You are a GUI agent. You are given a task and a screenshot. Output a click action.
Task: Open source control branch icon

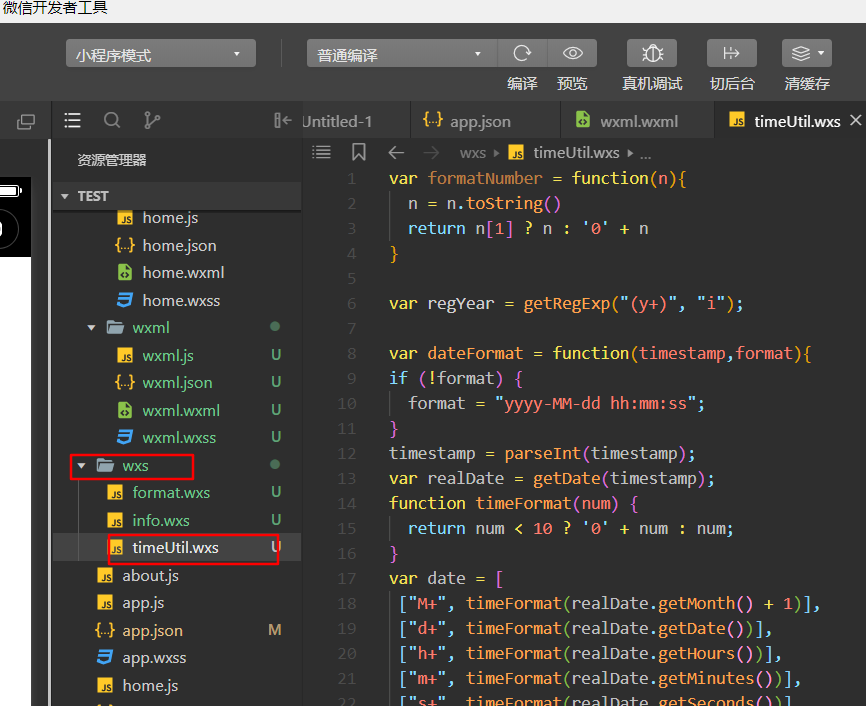(x=152, y=121)
